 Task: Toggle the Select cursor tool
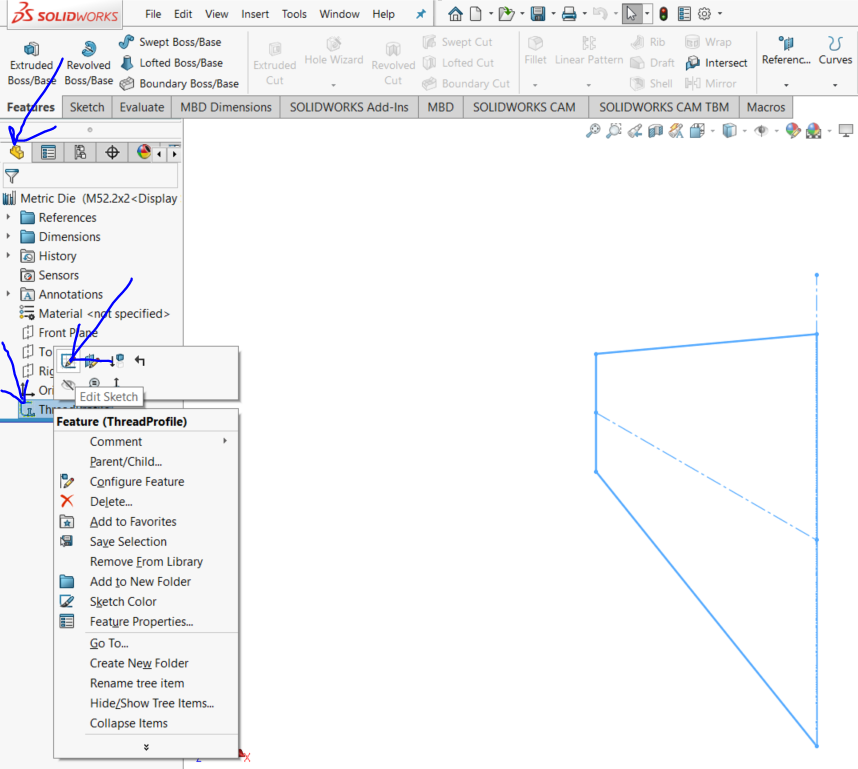[x=631, y=14]
